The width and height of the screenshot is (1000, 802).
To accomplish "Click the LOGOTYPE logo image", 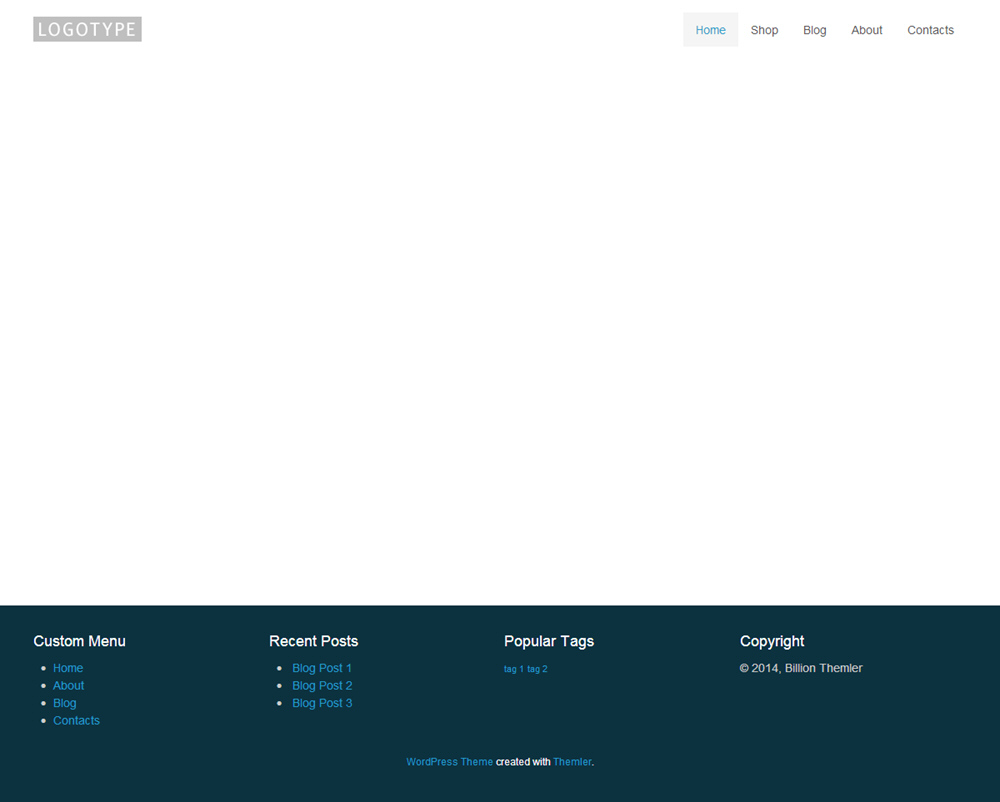I will [87, 29].
